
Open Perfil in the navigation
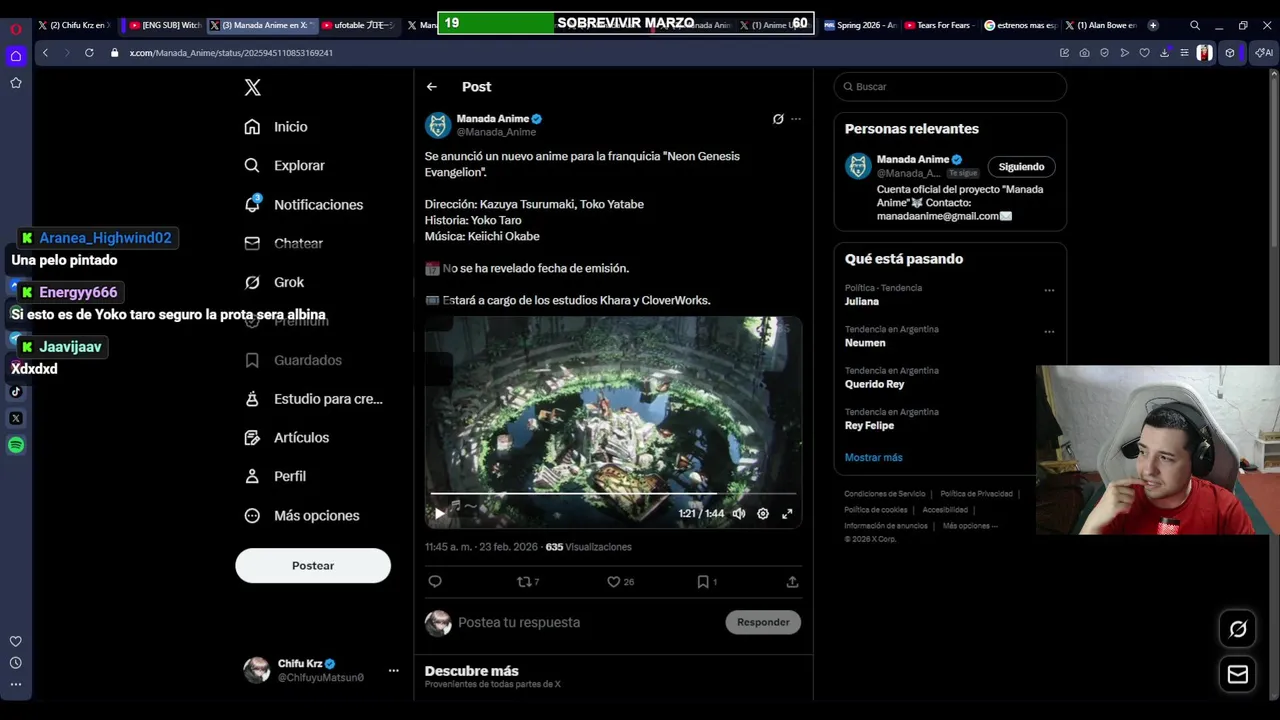276,477
